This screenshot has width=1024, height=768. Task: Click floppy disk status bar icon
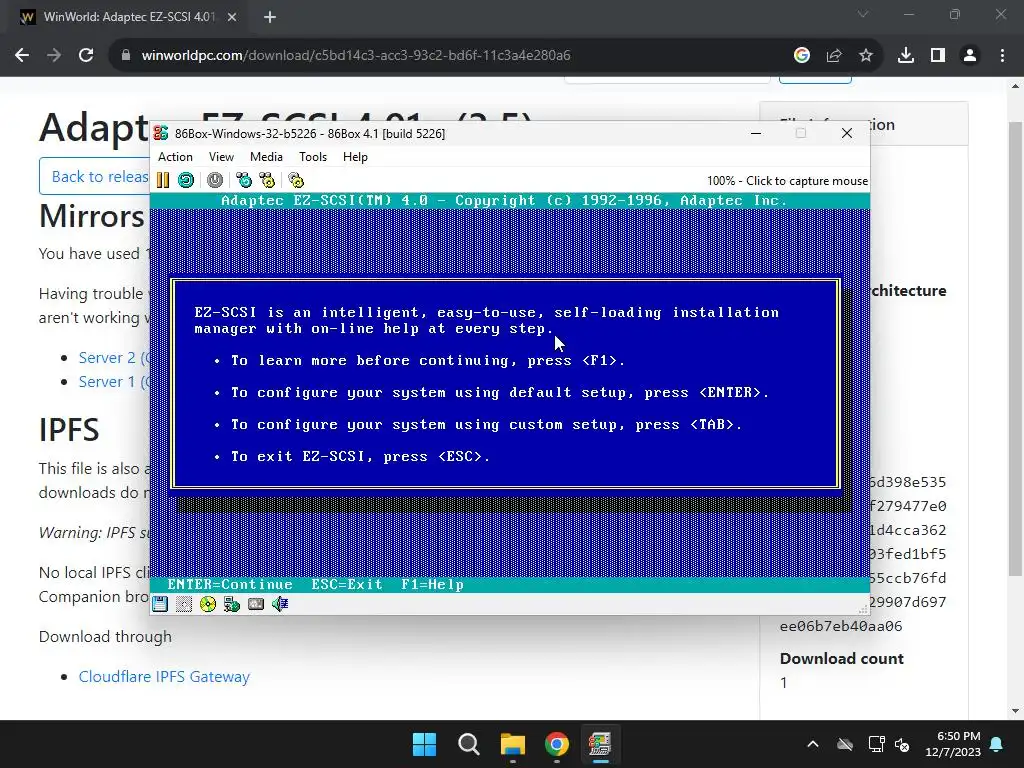click(160, 604)
